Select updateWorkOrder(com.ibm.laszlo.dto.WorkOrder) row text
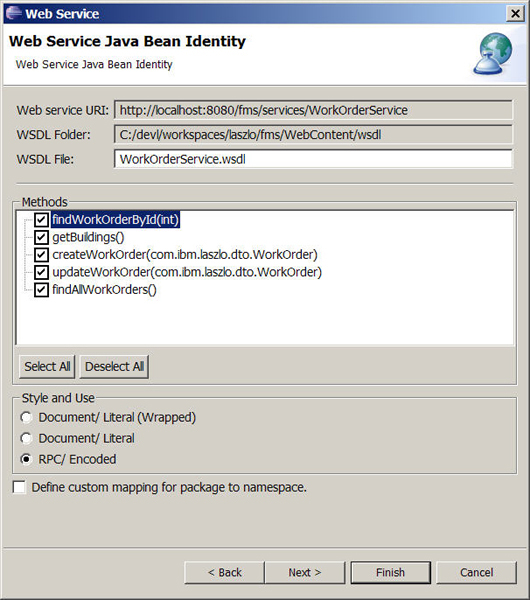This screenshot has height=600, width=530. pos(187,272)
